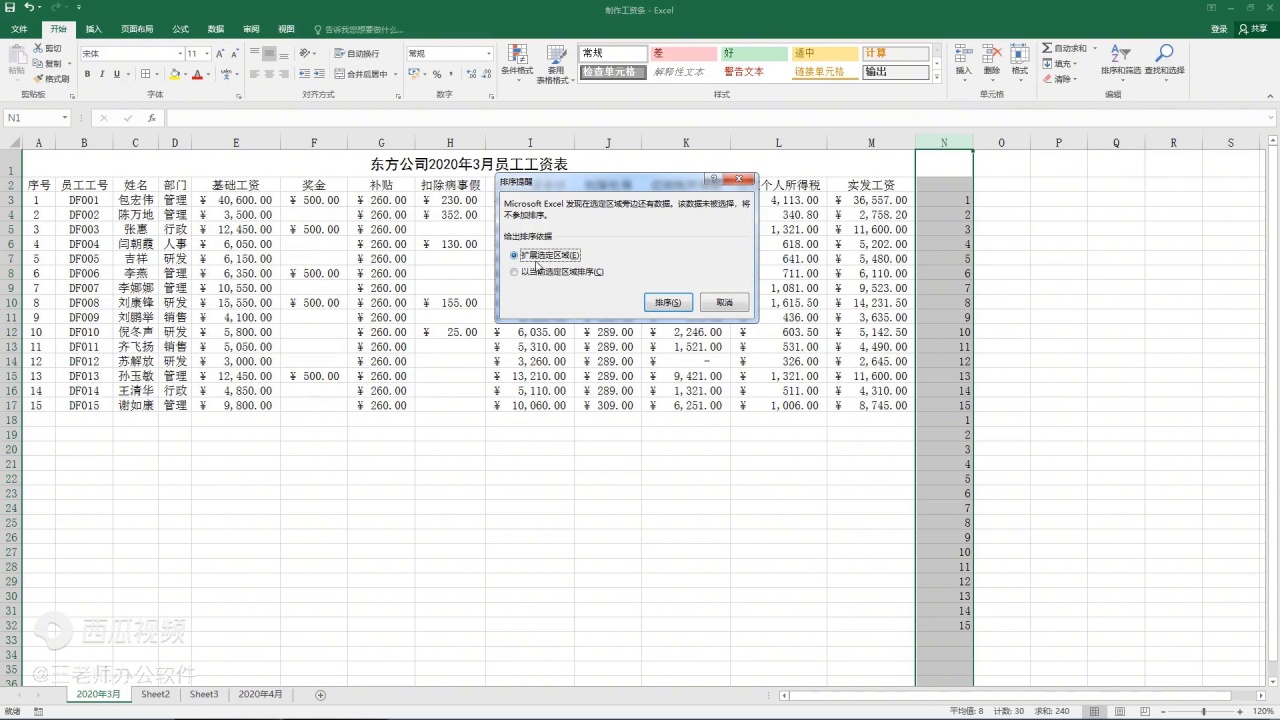The image size is (1280, 720).
Task: Switch to the 2020年4月 sheet tab
Action: click(x=260, y=694)
